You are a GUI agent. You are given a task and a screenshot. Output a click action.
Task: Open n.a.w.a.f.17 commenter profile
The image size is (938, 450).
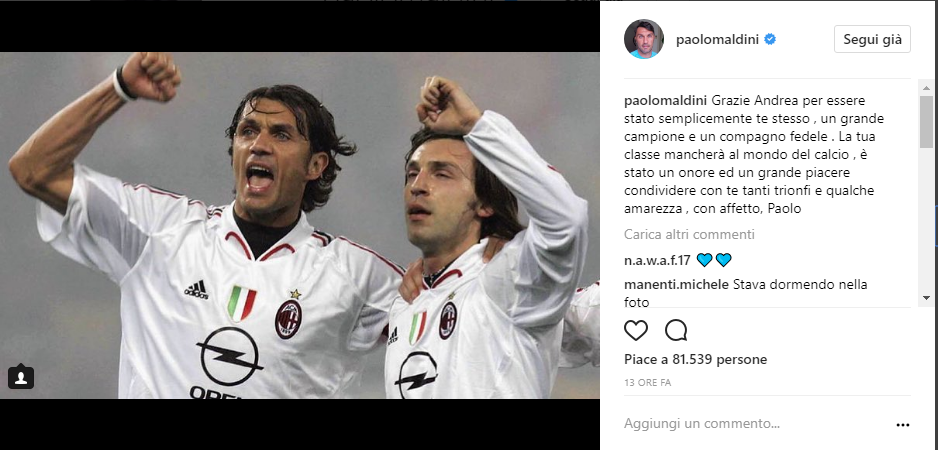[657, 260]
